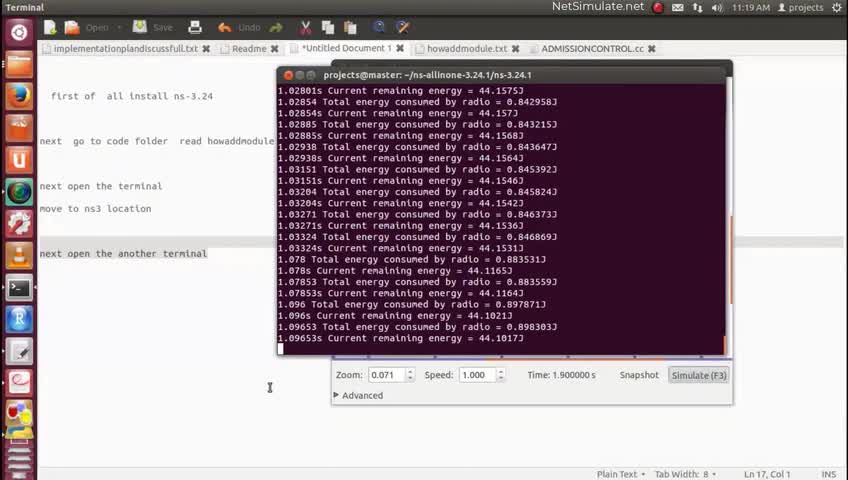The image size is (848, 480).
Task: Launch VLC media player from dock
Action: (x=19, y=256)
